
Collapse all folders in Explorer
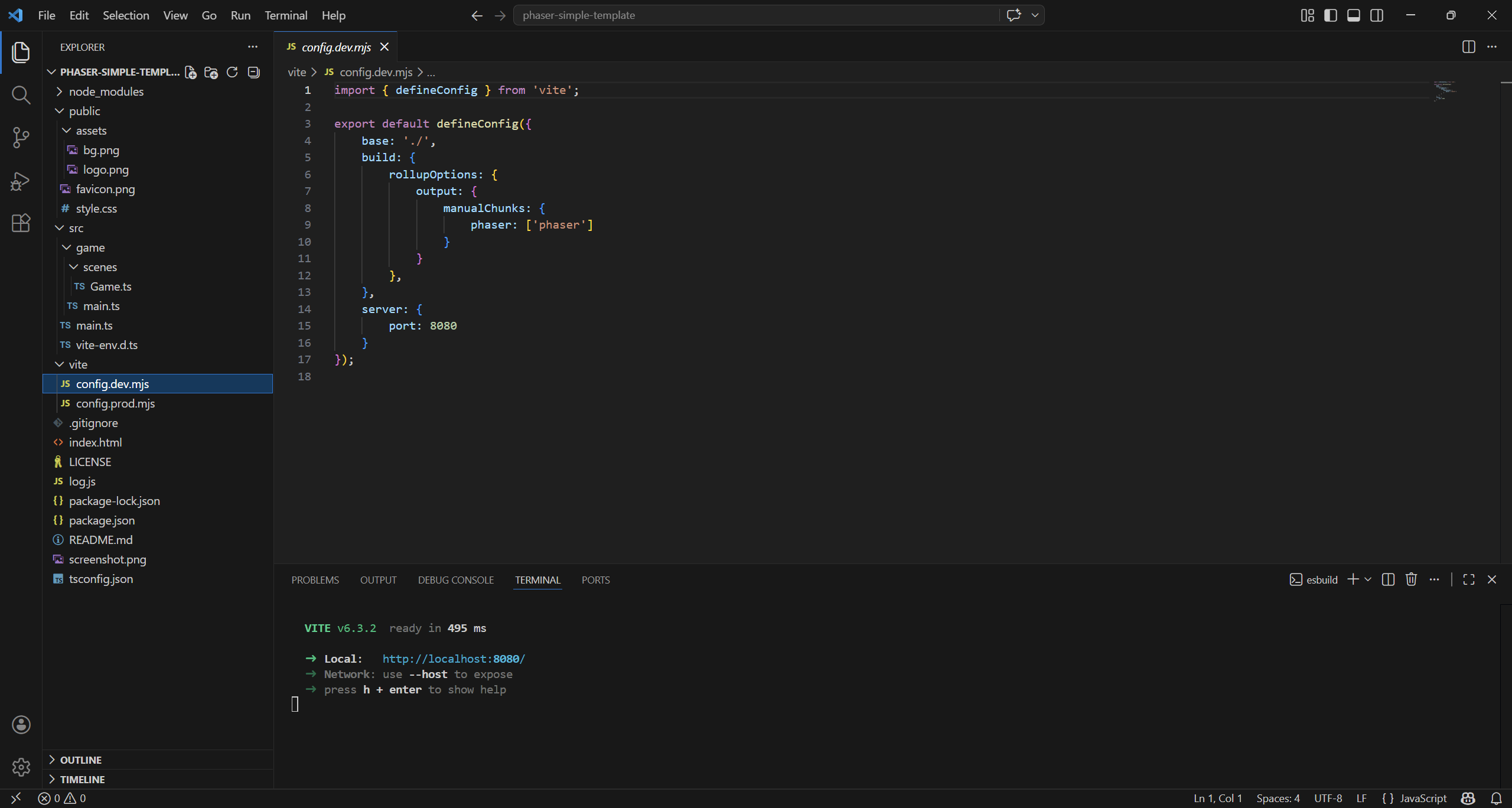253,72
